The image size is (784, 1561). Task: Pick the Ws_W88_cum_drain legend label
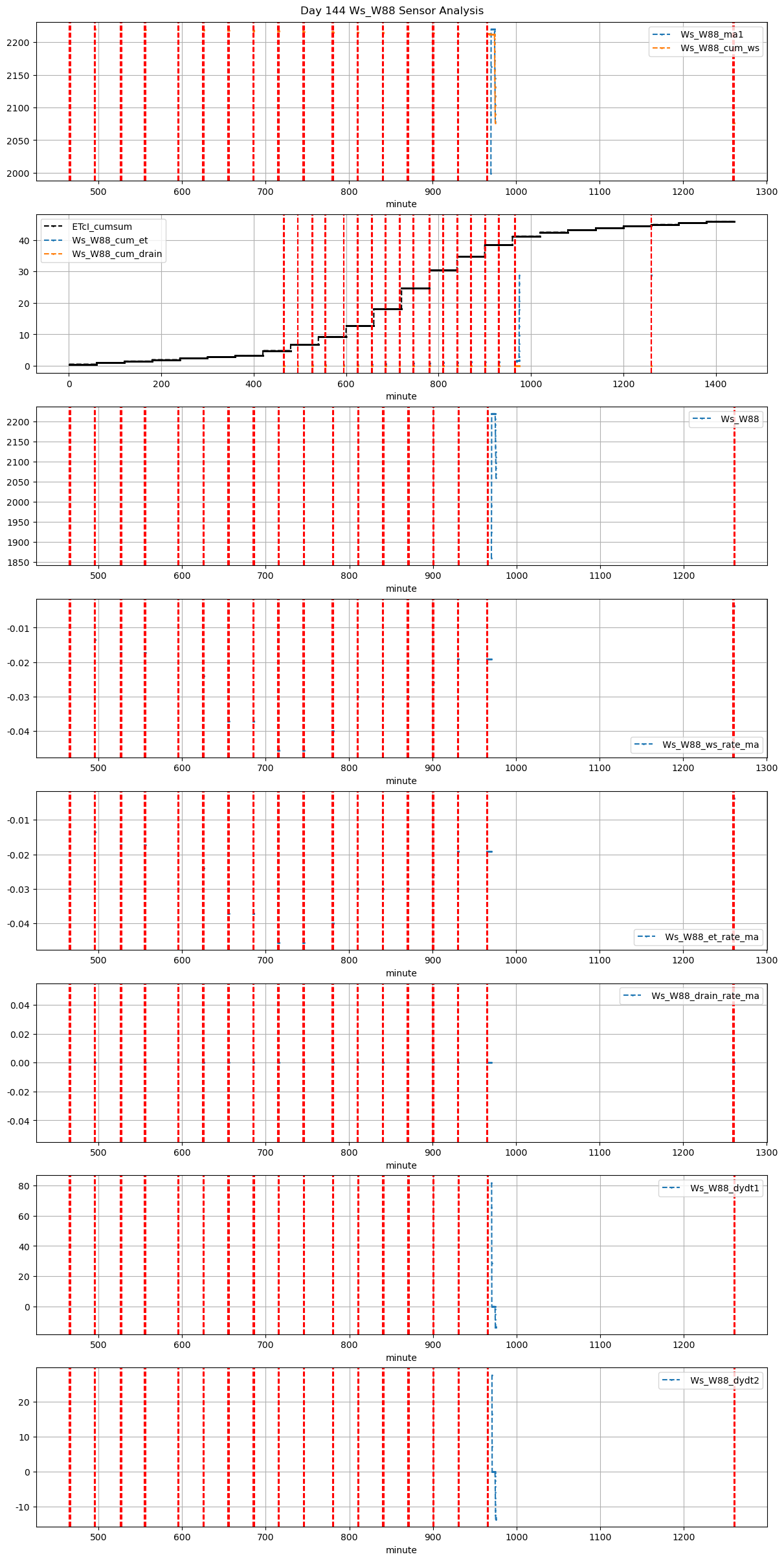117,254
